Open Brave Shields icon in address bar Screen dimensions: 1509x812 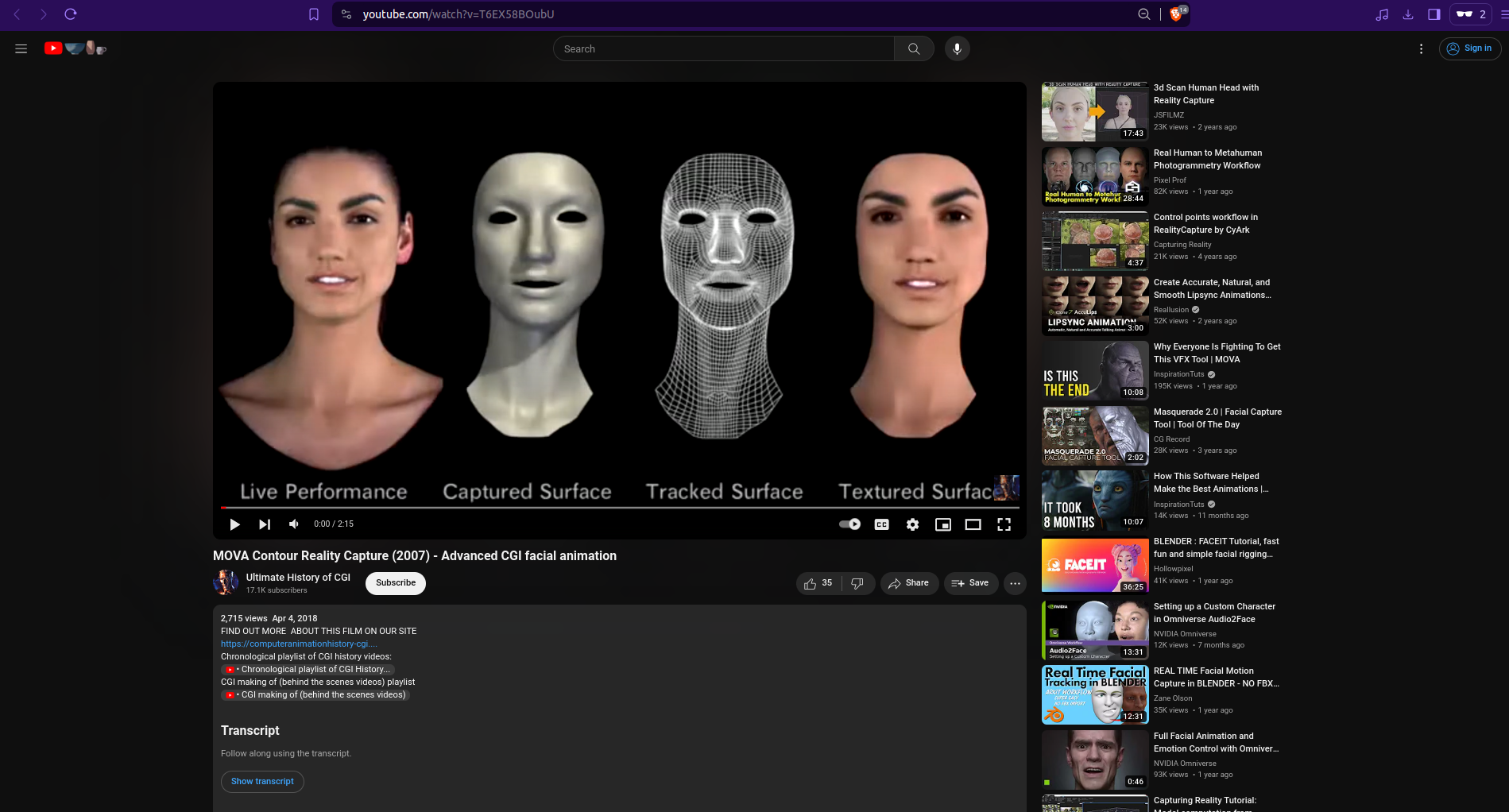point(1176,14)
